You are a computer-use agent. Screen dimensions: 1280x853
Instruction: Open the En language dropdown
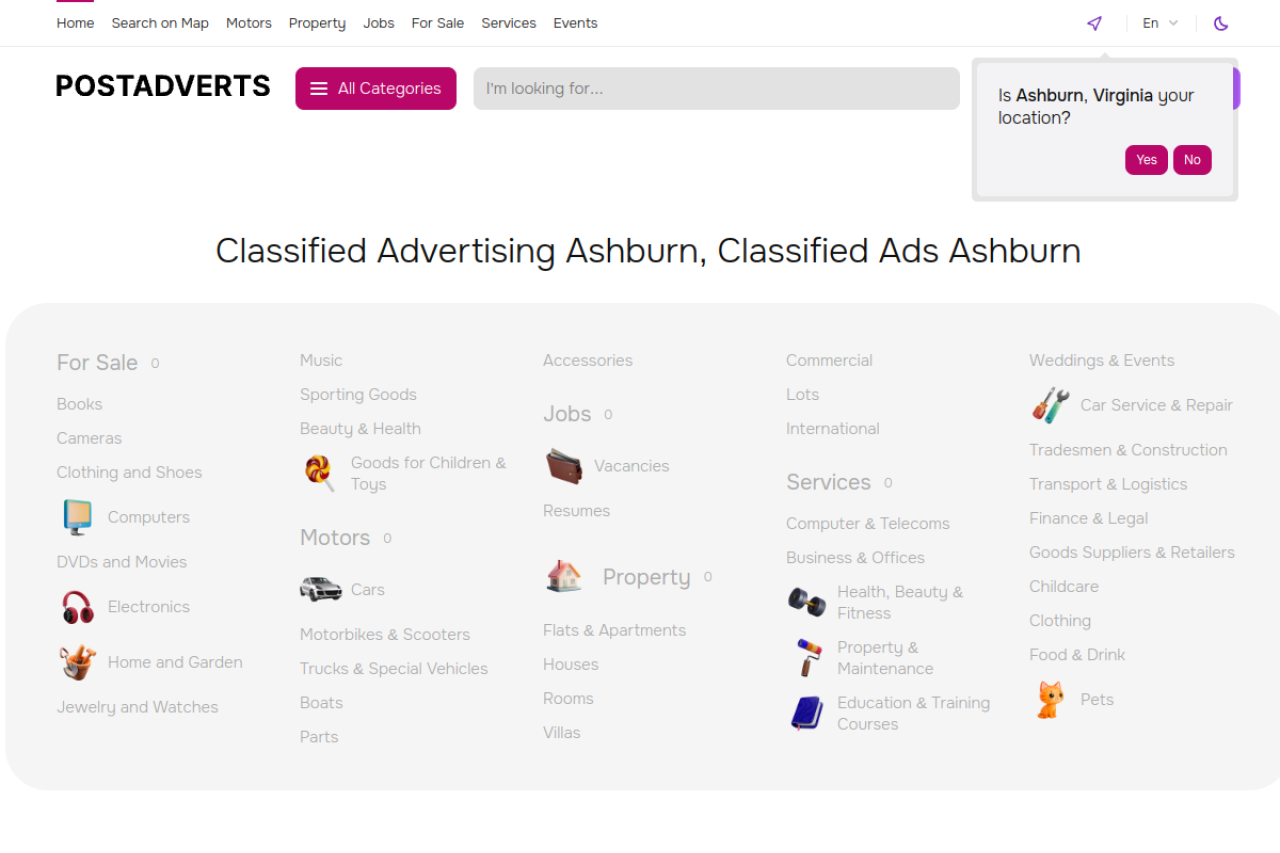coord(1160,23)
